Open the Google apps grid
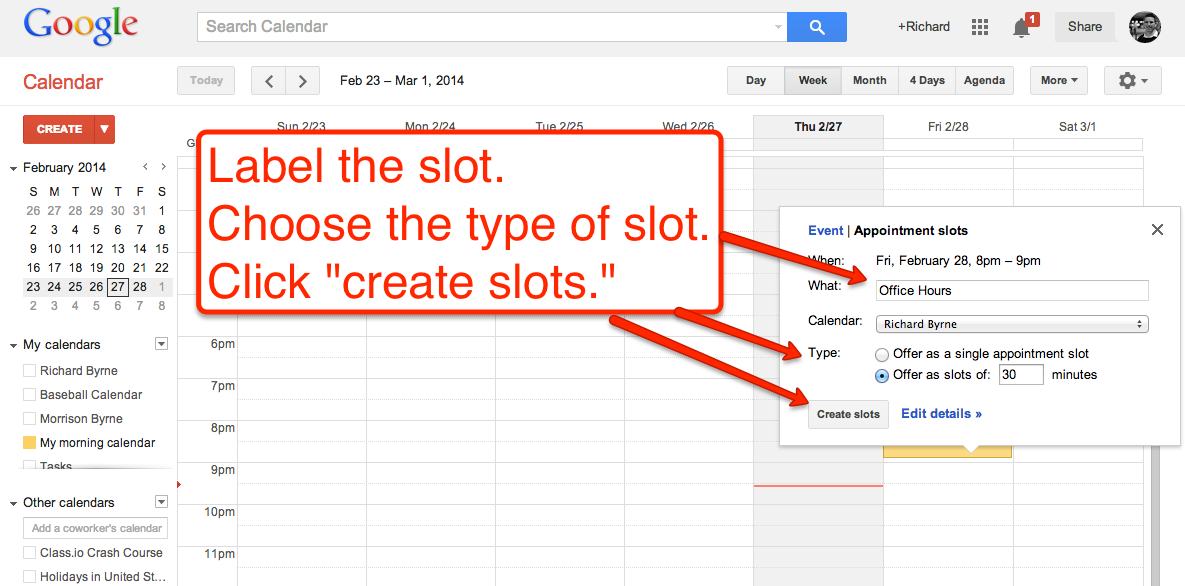Viewport: 1185px width, 586px height. click(x=979, y=27)
